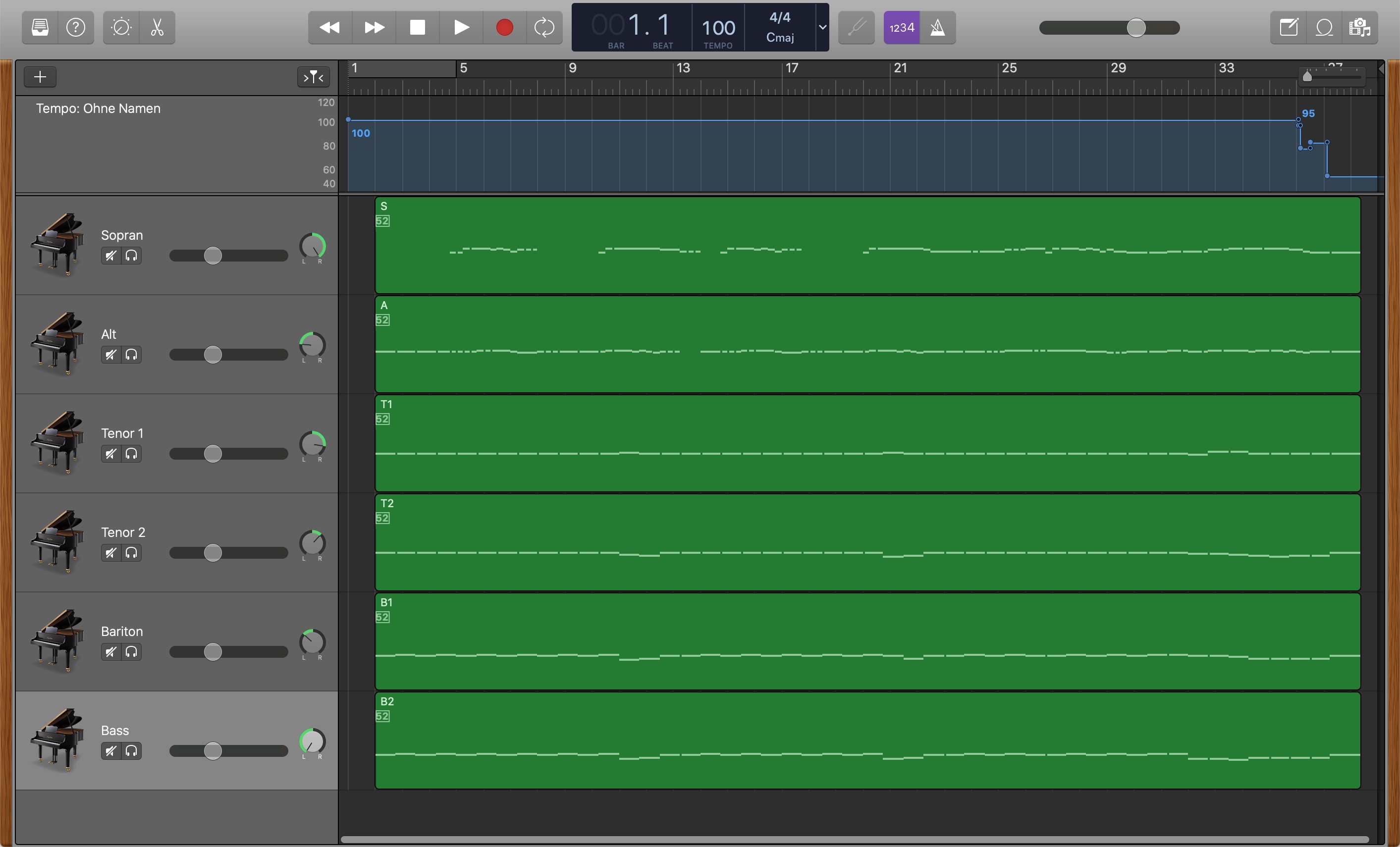Open the Note Pad icon
The height and width of the screenshot is (847, 1400).
coord(1288,27)
